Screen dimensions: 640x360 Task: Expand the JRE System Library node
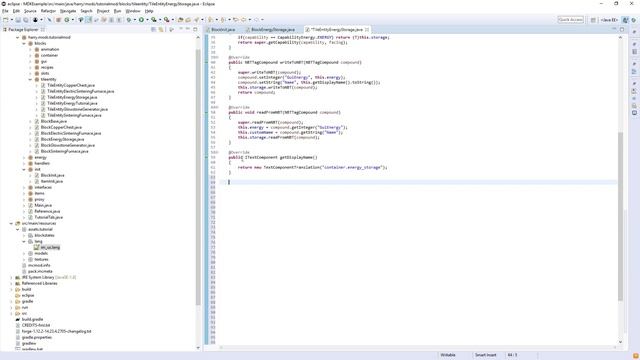coord(11,277)
